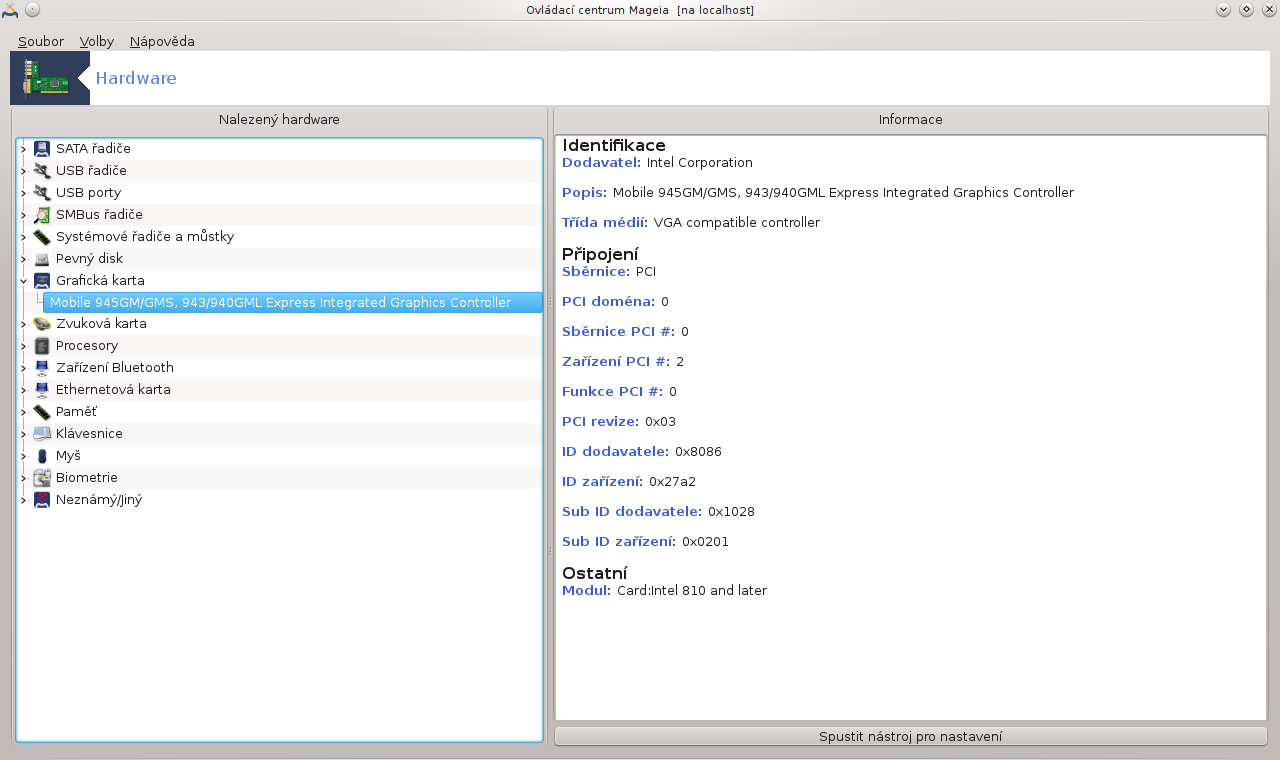Expand the Pevný disk branch
The image size is (1280, 760).
(x=23, y=259)
